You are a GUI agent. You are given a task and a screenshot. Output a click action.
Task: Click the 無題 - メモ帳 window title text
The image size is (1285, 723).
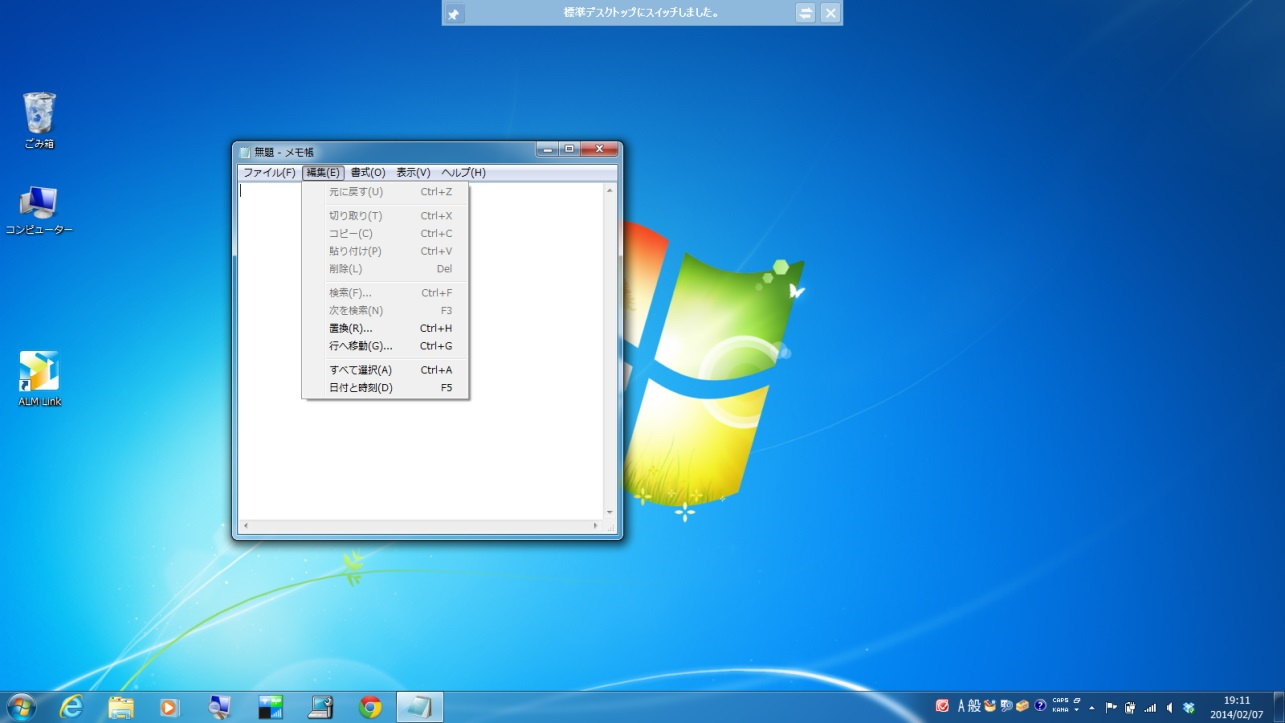(284, 153)
